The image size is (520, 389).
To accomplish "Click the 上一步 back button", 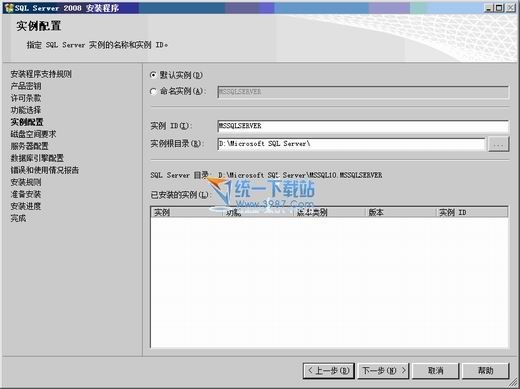I will click(329, 371).
